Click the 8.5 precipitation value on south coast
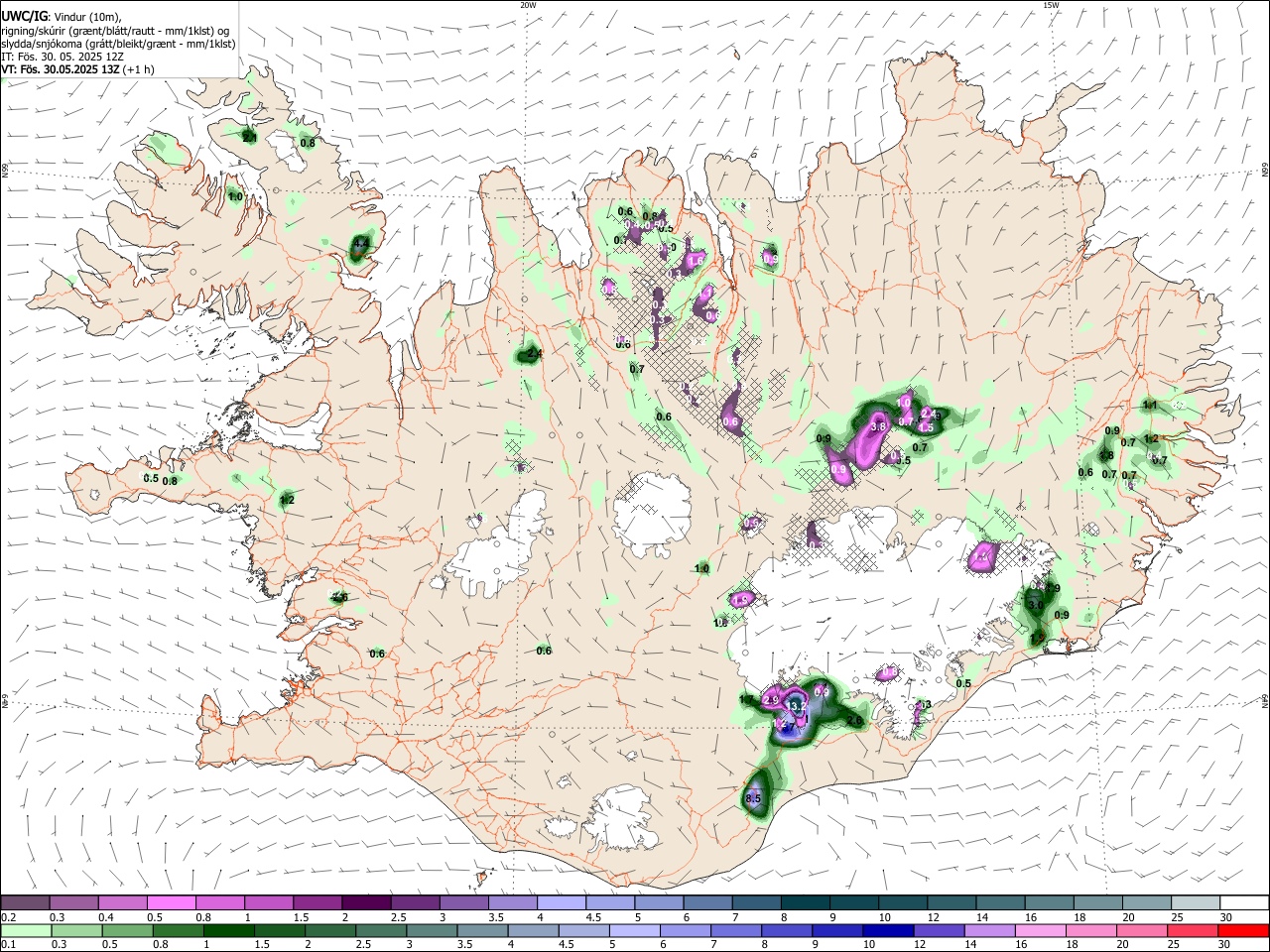This screenshot has height=952, width=1270. [753, 798]
